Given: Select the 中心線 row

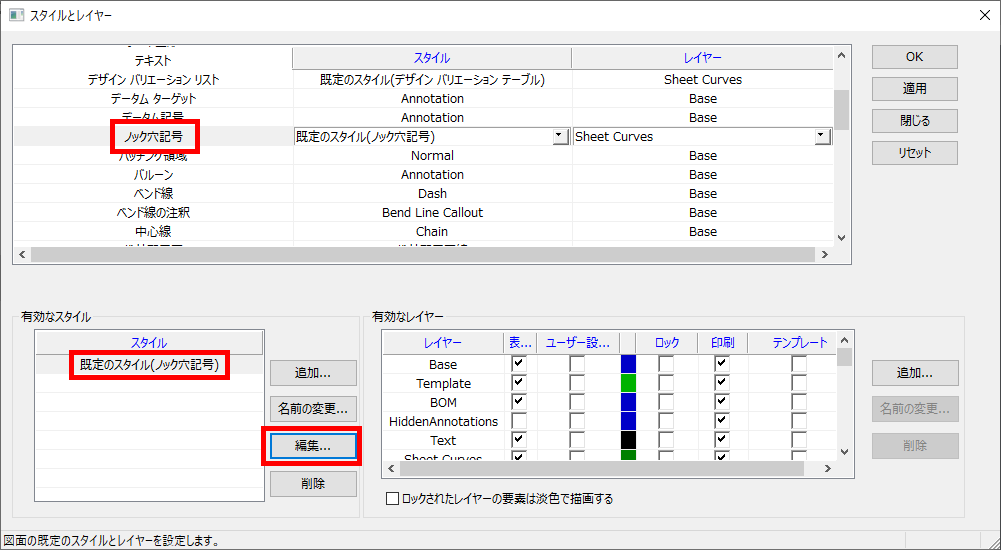Looking at the screenshot, I should [x=153, y=232].
